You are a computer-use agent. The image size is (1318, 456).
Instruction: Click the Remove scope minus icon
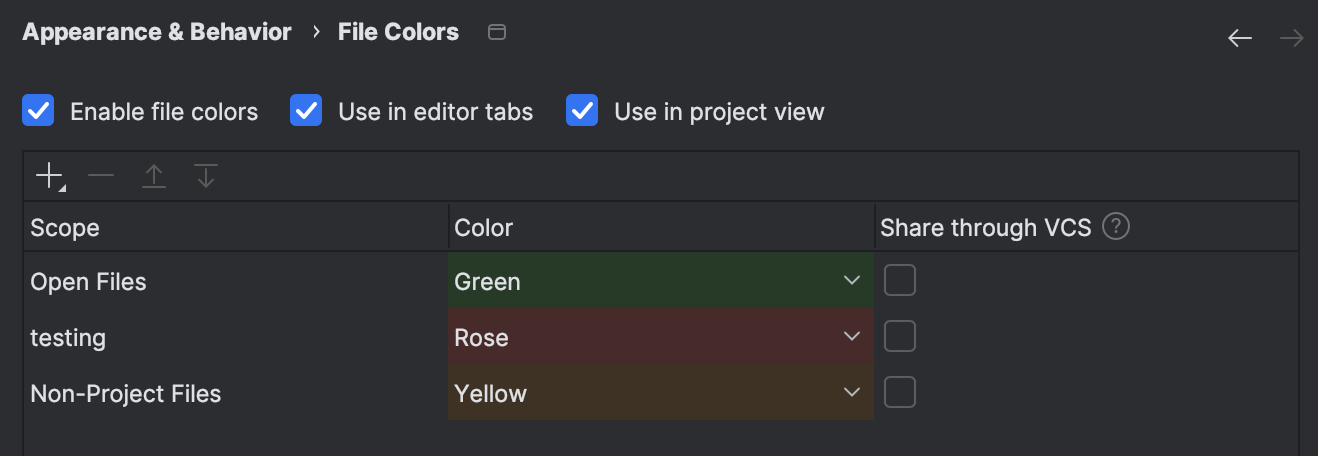pos(101,177)
